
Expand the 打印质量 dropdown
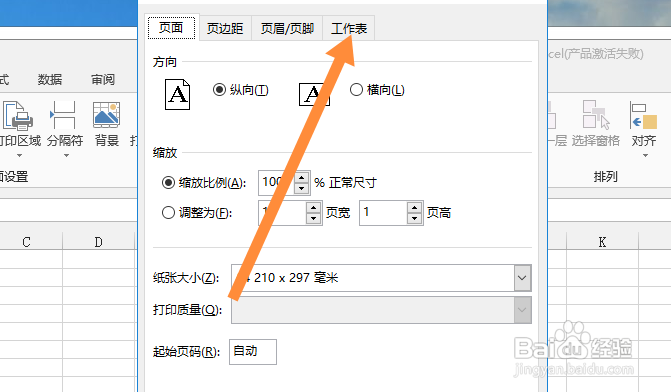click(x=522, y=310)
